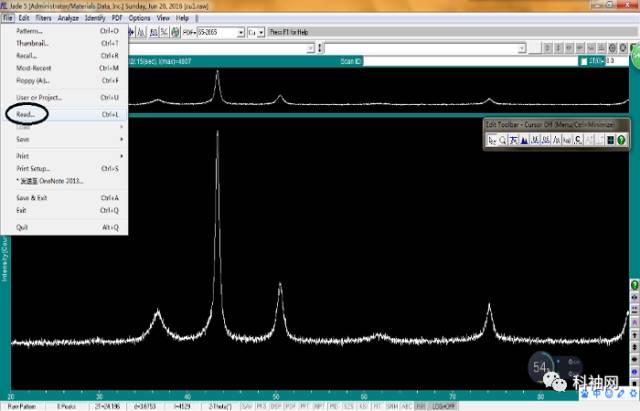Toggle the STDV checkbox
640x411 pixels.
click(x=584, y=61)
